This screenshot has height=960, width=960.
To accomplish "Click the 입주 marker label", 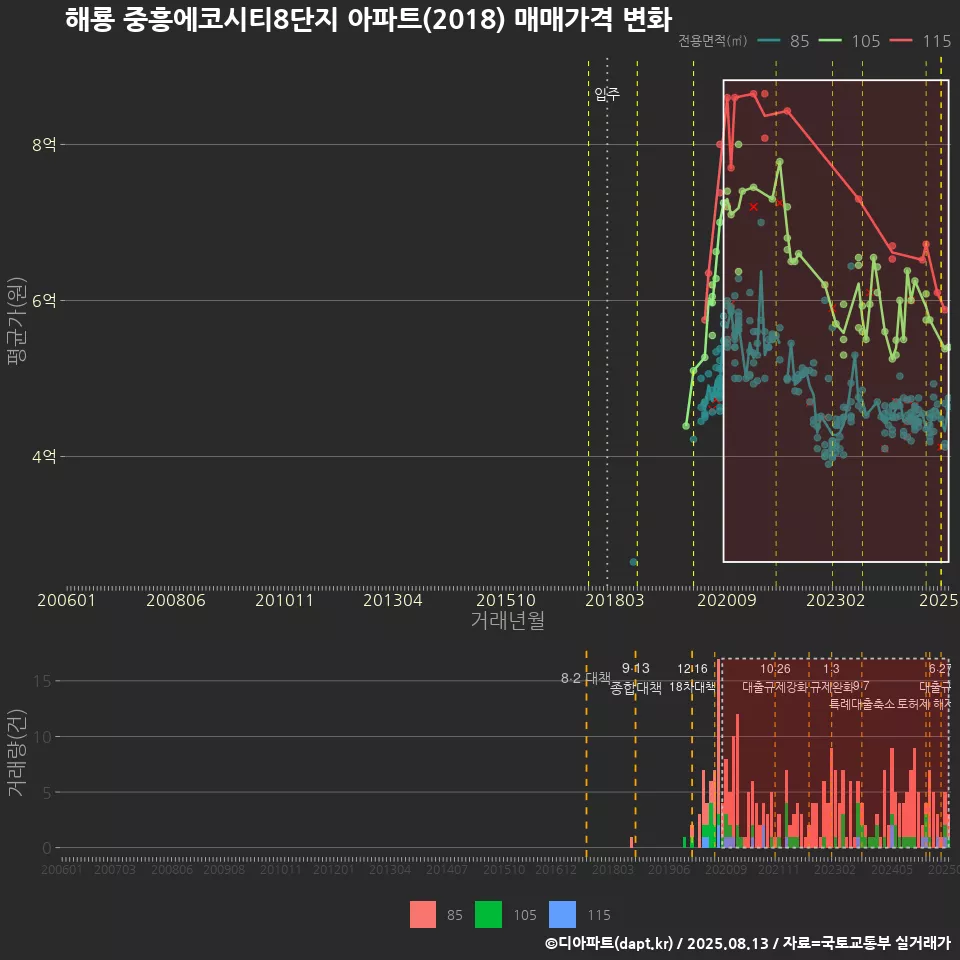I will coord(607,94).
